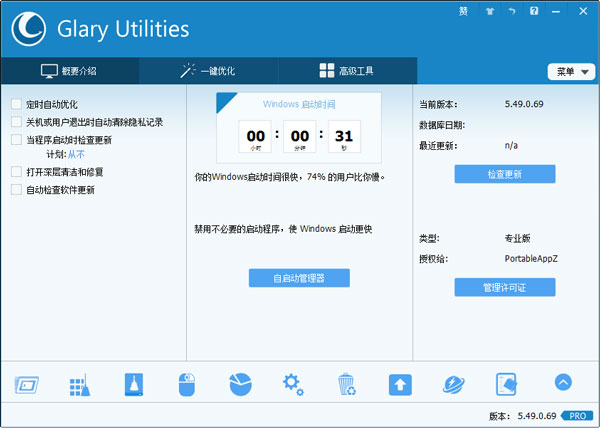
Task: Open the 菜单 dropdown menu
Action: click(x=571, y=72)
